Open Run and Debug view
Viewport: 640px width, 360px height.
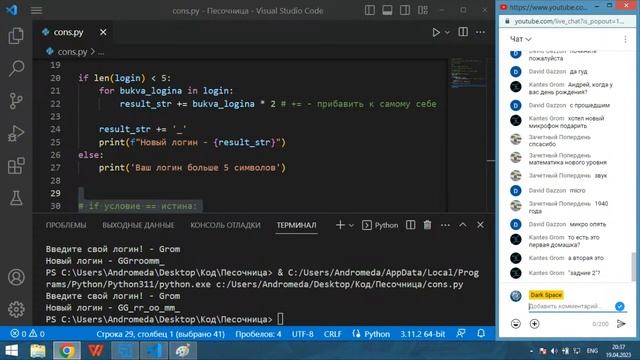click(x=16, y=133)
